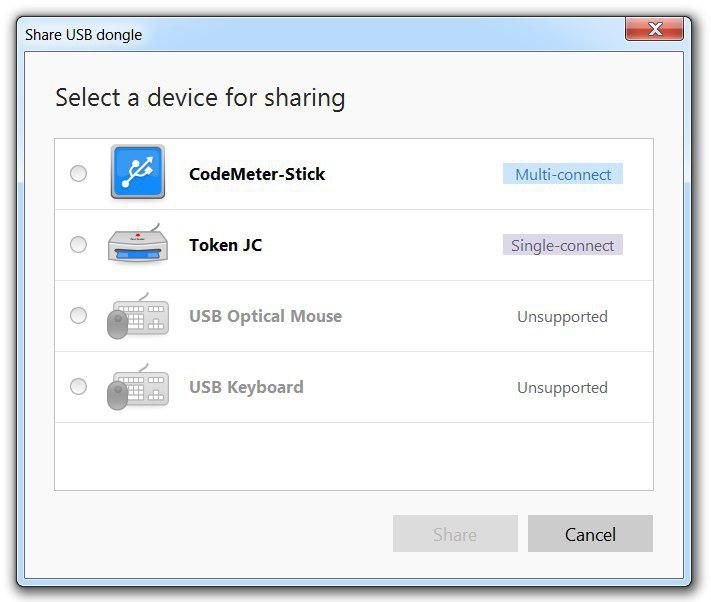Viewport: 711px width, 602px height.
Task: Pick the USB Keyboard radio button
Action: (x=78, y=387)
